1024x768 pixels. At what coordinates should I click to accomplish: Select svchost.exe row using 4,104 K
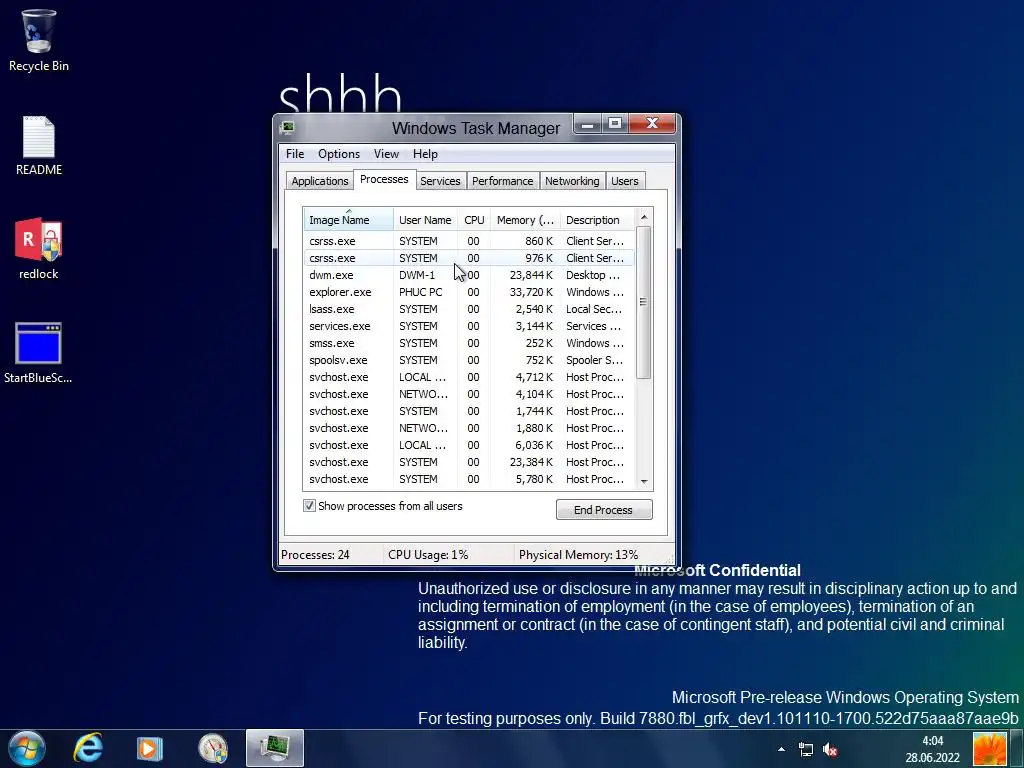[x=469, y=394]
